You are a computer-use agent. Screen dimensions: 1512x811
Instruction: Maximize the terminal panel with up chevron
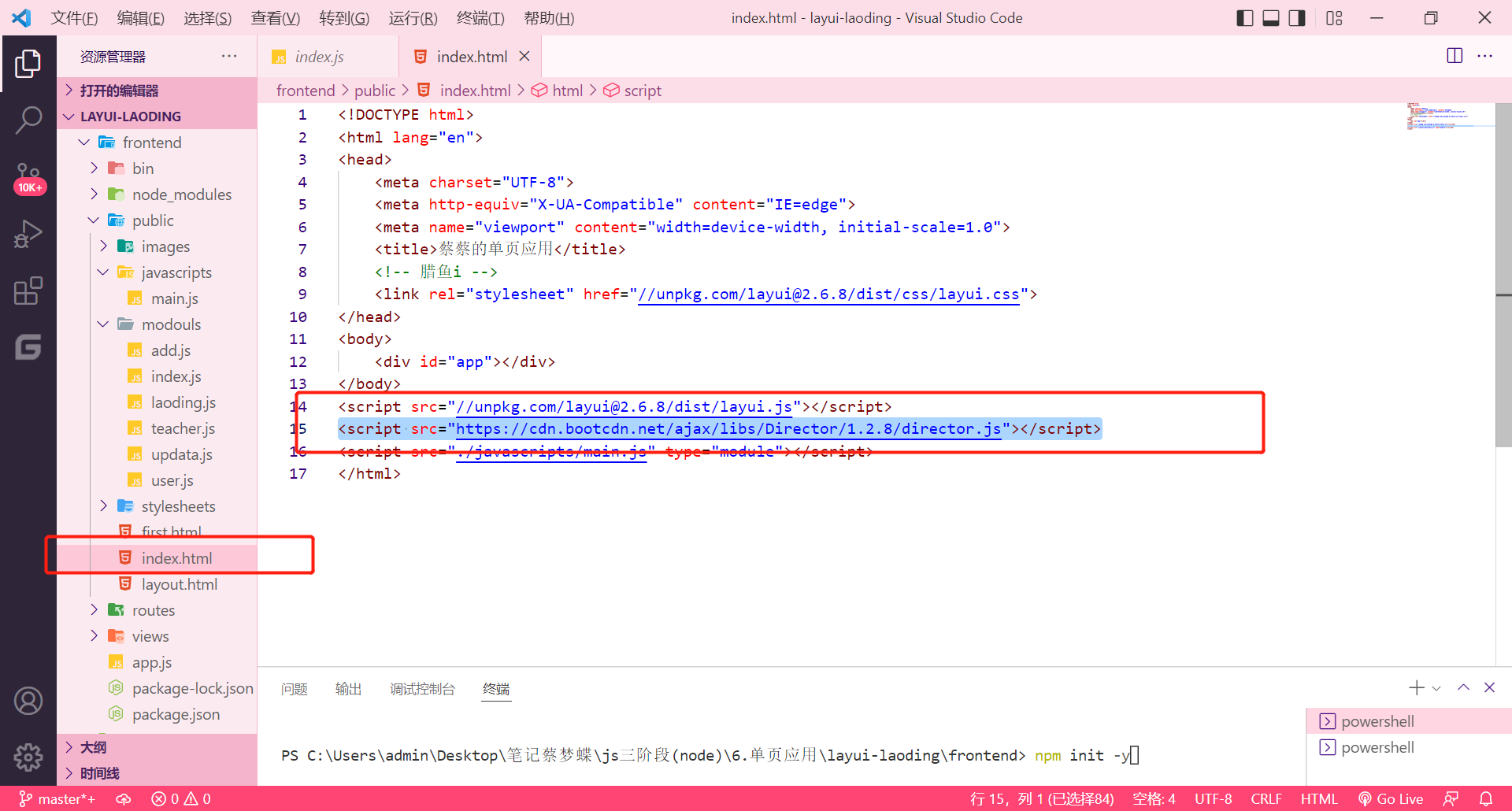[1463, 687]
